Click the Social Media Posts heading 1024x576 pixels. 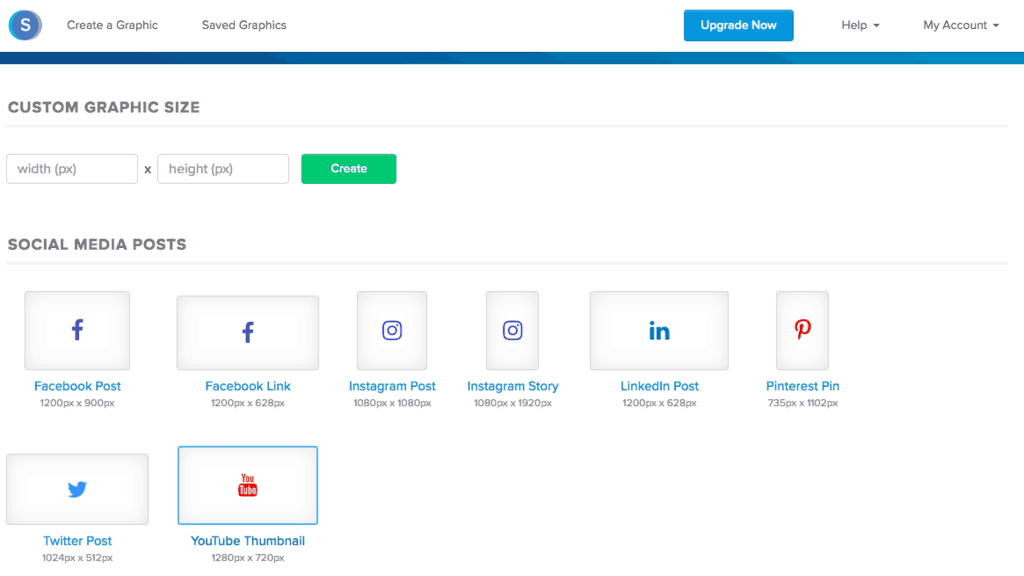click(97, 244)
